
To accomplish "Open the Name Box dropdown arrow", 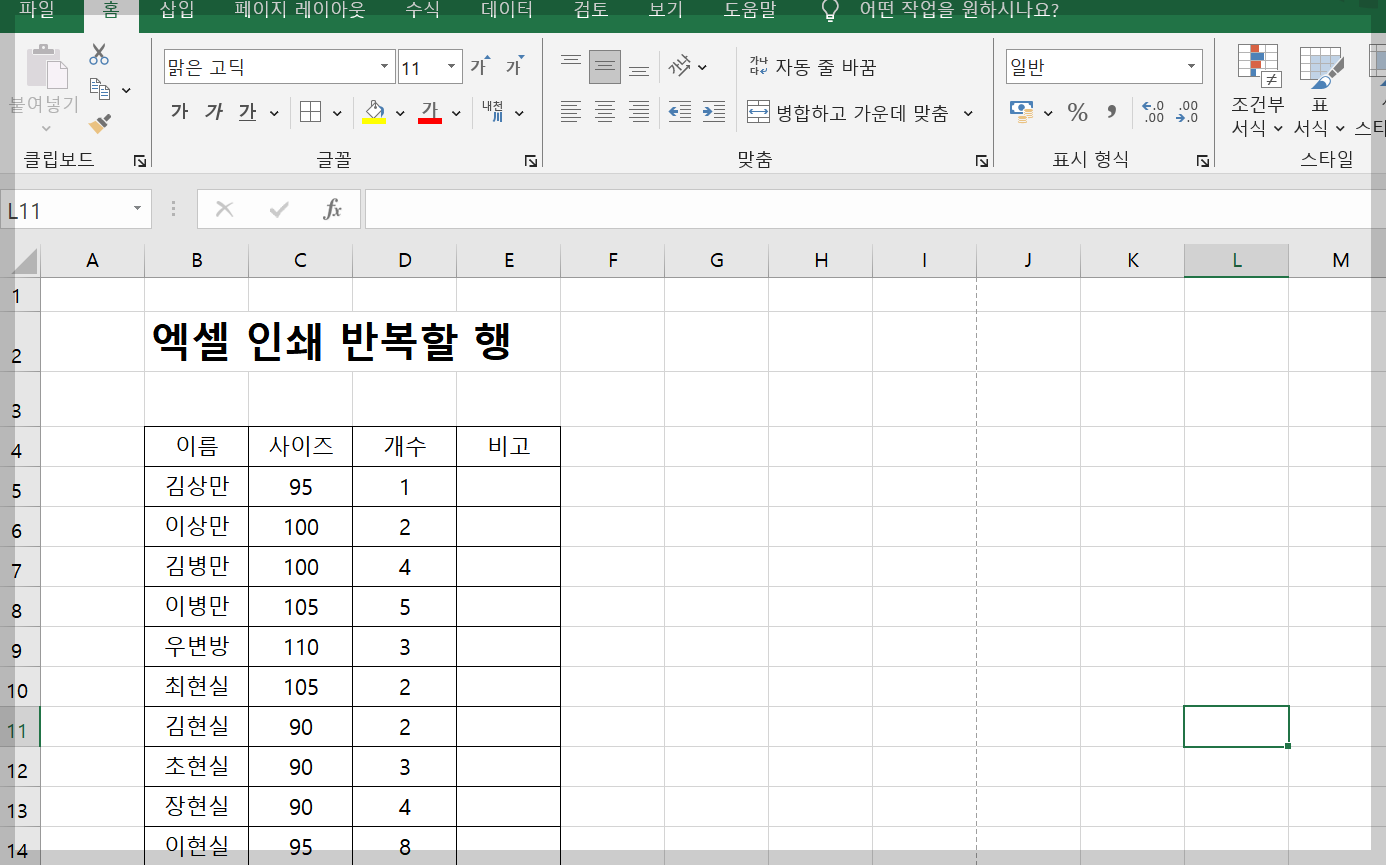I will point(137,209).
